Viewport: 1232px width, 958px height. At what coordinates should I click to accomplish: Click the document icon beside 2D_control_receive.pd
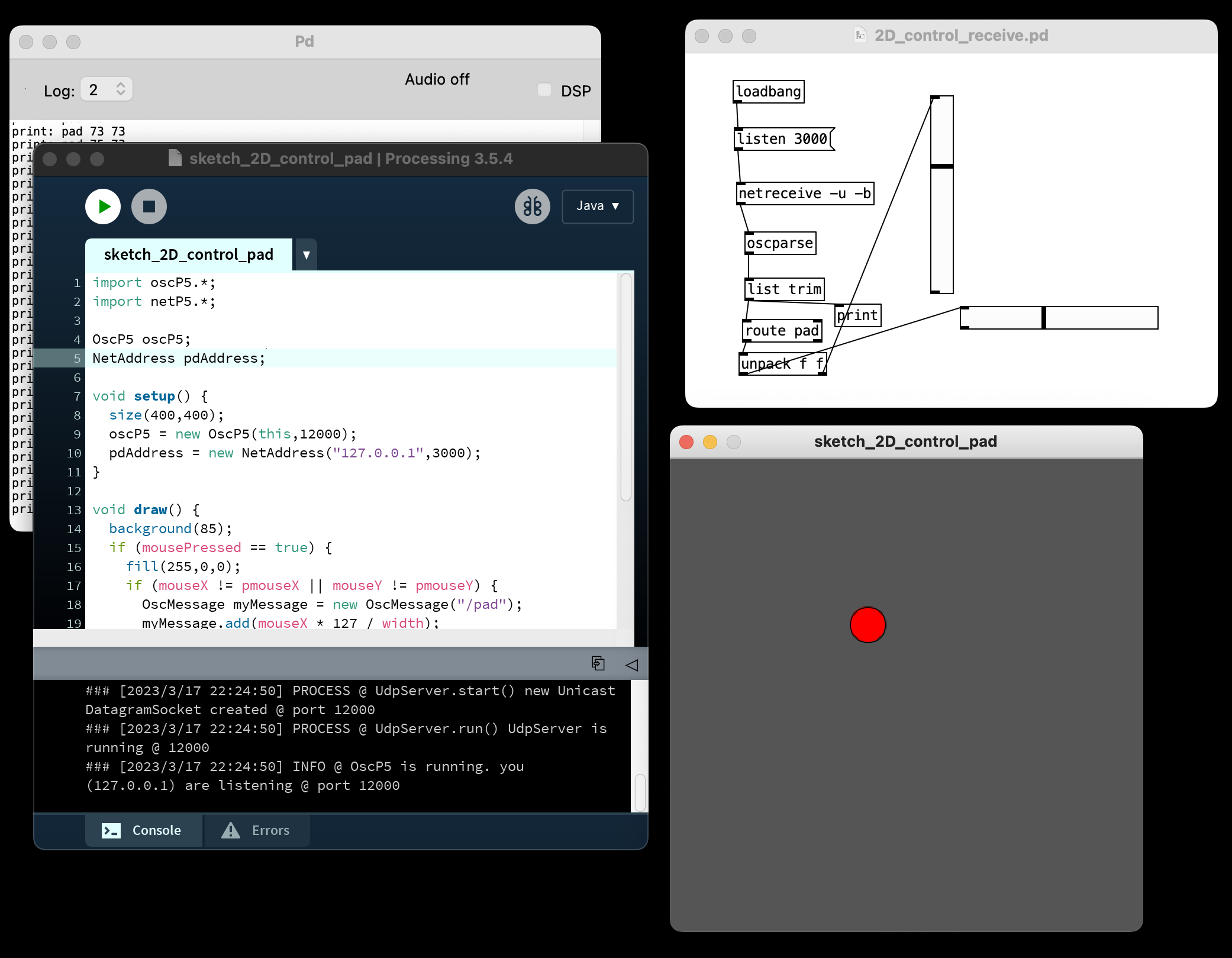point(859,36)
